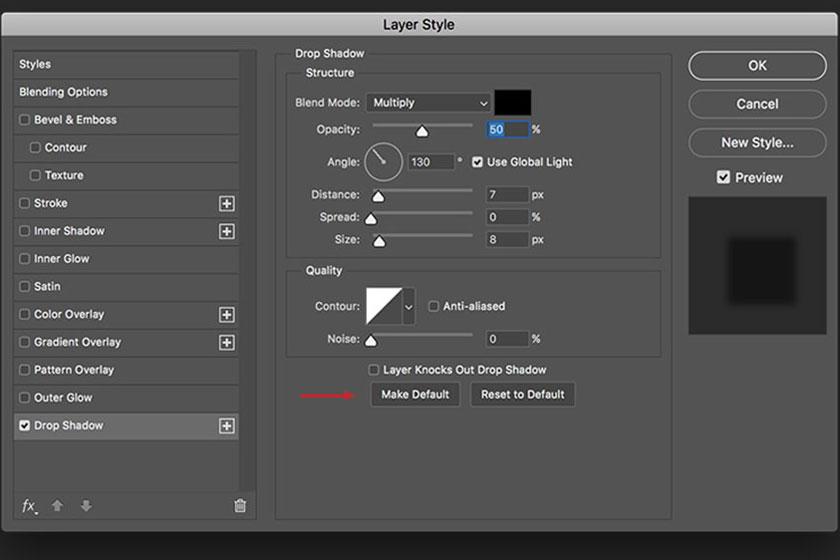840x560 pixels.
Task: Click the Opacity value field
Action: tap(507, 129)
